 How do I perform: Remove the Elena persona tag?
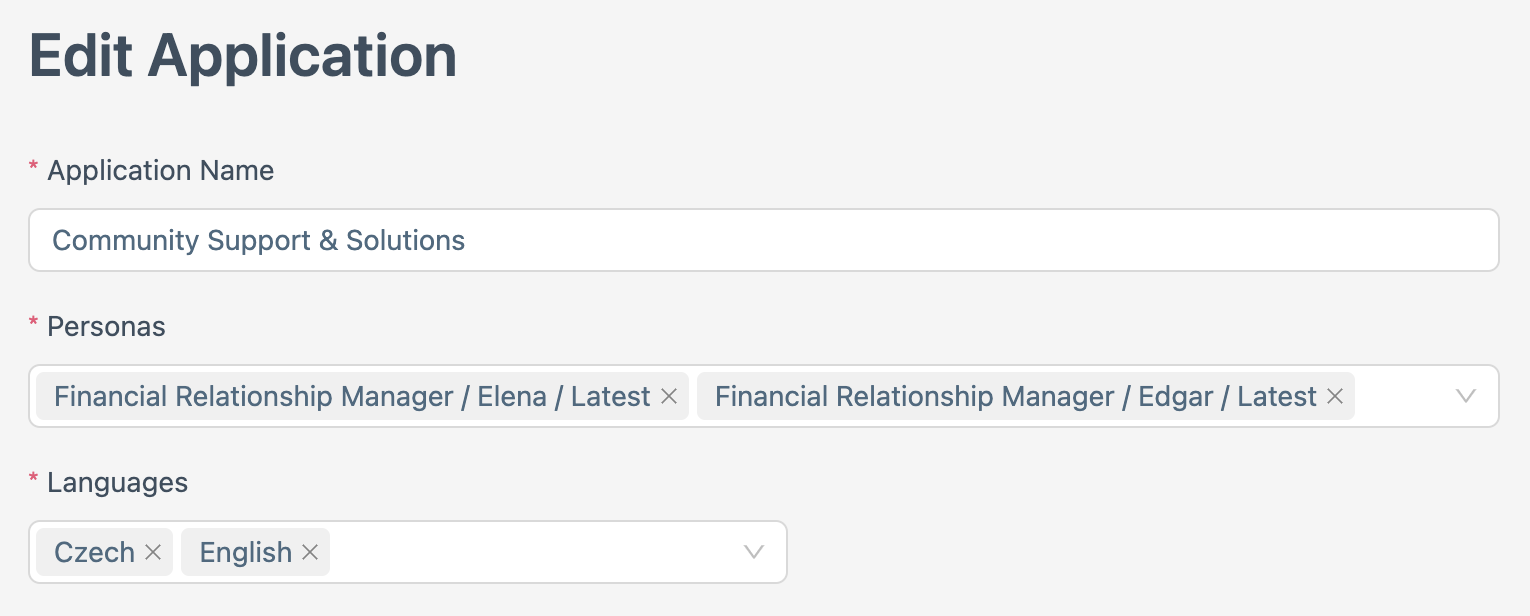(x=669, y=397)
